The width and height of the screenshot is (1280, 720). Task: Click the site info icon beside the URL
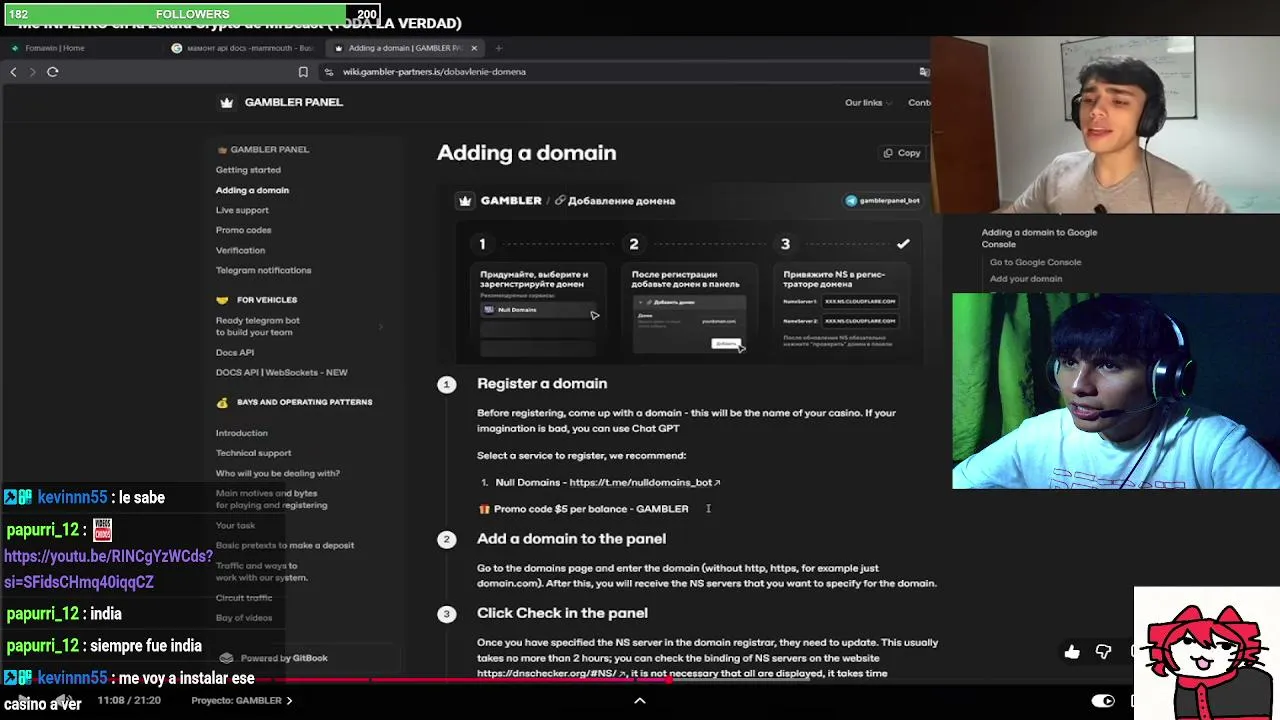(328, 72)
